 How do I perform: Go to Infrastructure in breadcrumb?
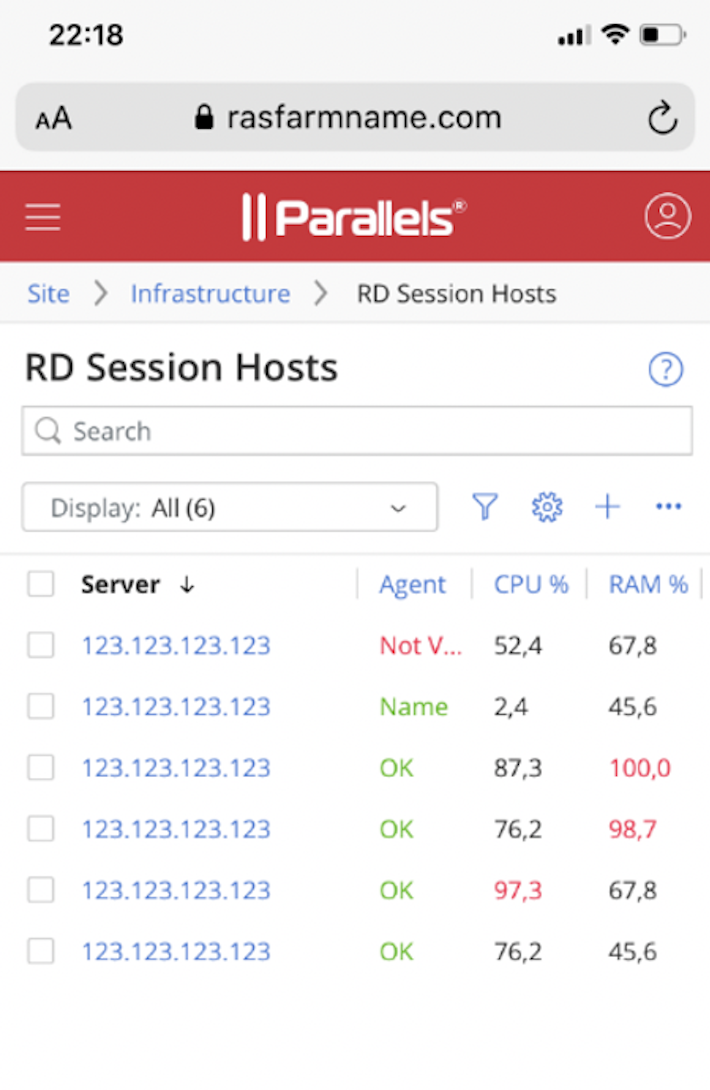point(211,294)
